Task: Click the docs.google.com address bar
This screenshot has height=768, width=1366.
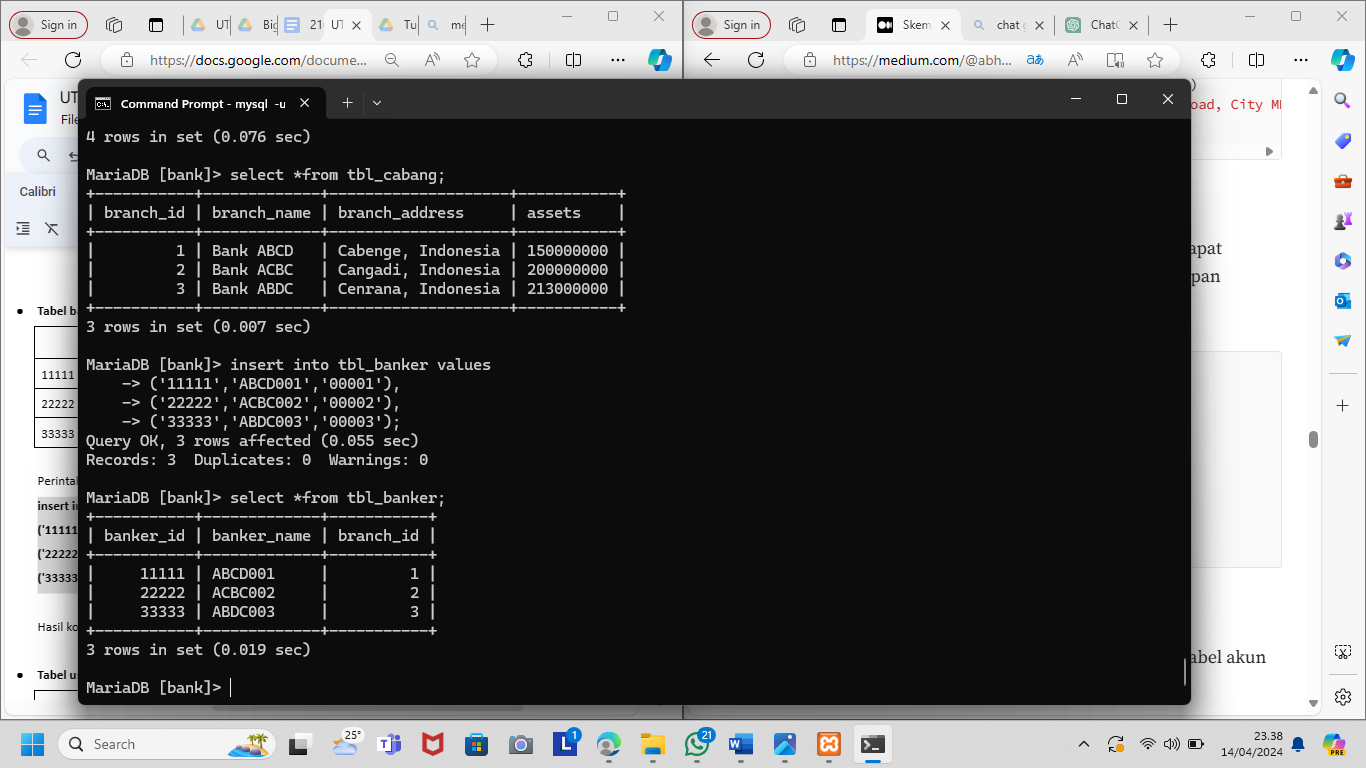Action: (x=258, y=60)
